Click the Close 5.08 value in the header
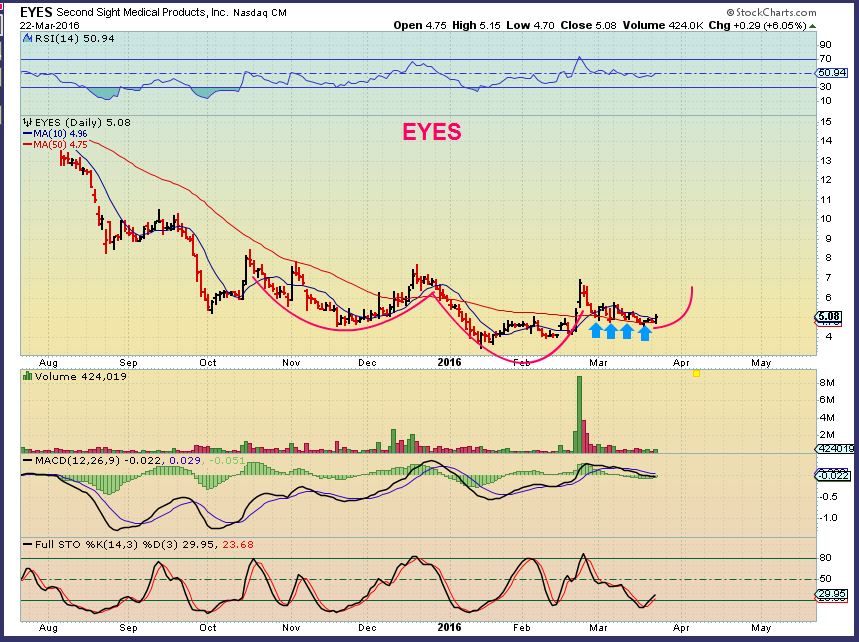 (x=588, y=25)
